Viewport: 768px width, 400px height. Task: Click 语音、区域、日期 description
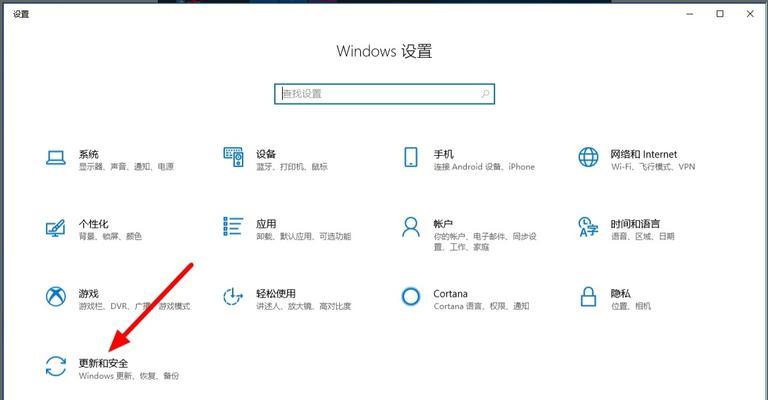(642, 236)
